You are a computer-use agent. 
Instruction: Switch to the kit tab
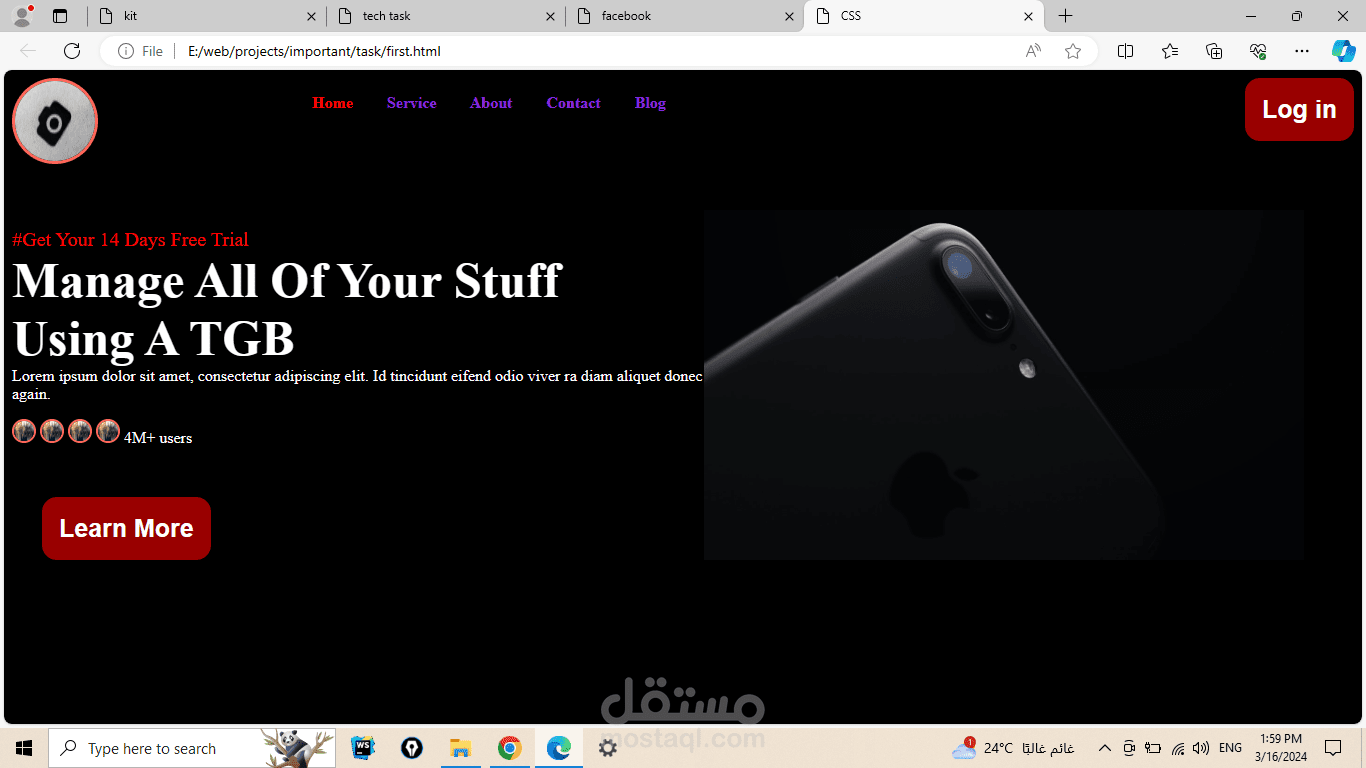[x=206, y=16]
